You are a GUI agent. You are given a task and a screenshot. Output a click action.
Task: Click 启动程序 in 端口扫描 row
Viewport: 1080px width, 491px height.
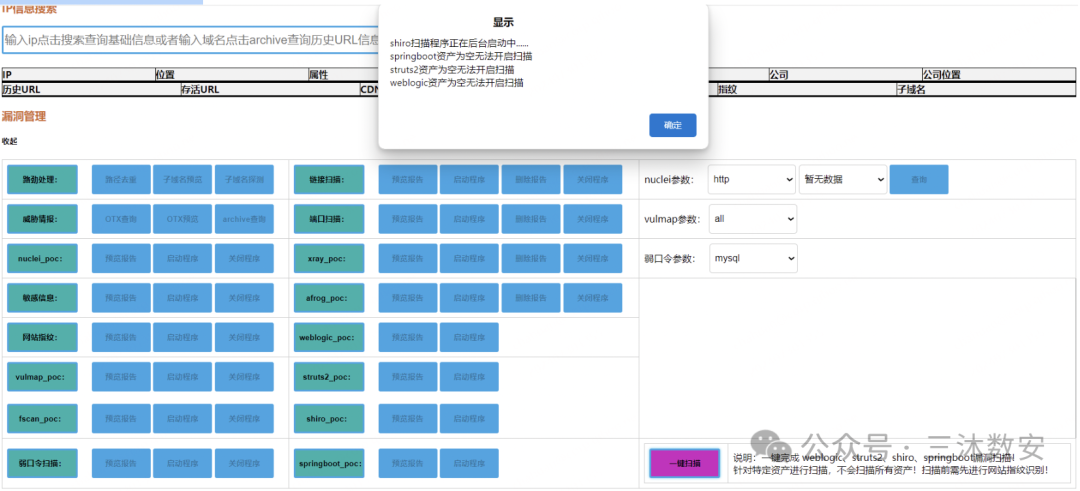pos(469,219)
